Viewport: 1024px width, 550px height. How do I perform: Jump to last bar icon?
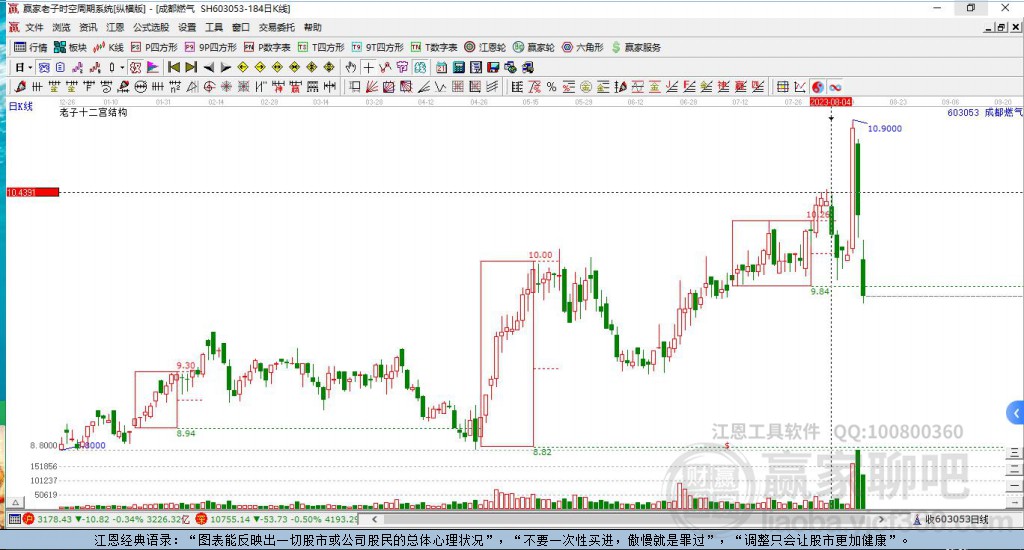[x=191, y=67]
